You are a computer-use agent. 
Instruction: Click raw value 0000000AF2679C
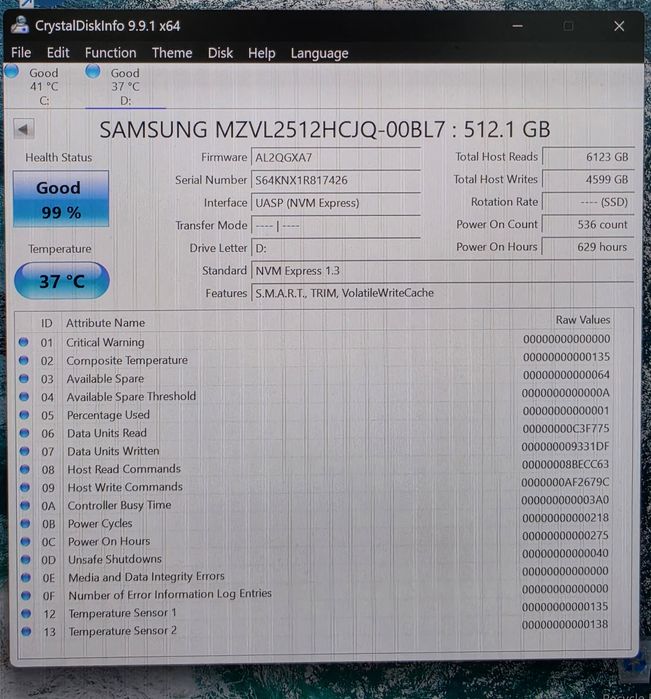(x=565, y=482)
